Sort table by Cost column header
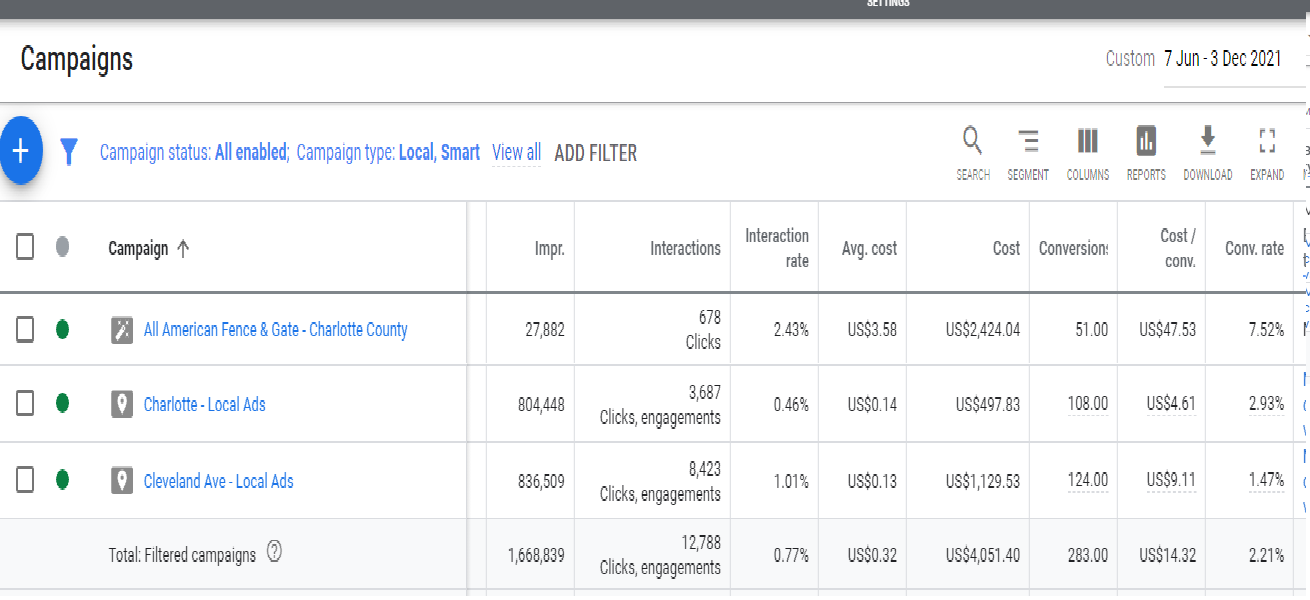 click(1006, 249)
